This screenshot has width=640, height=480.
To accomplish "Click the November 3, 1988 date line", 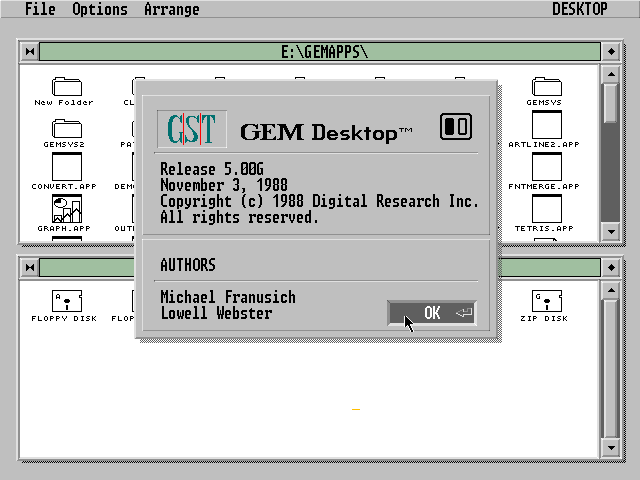I will 224,185.
